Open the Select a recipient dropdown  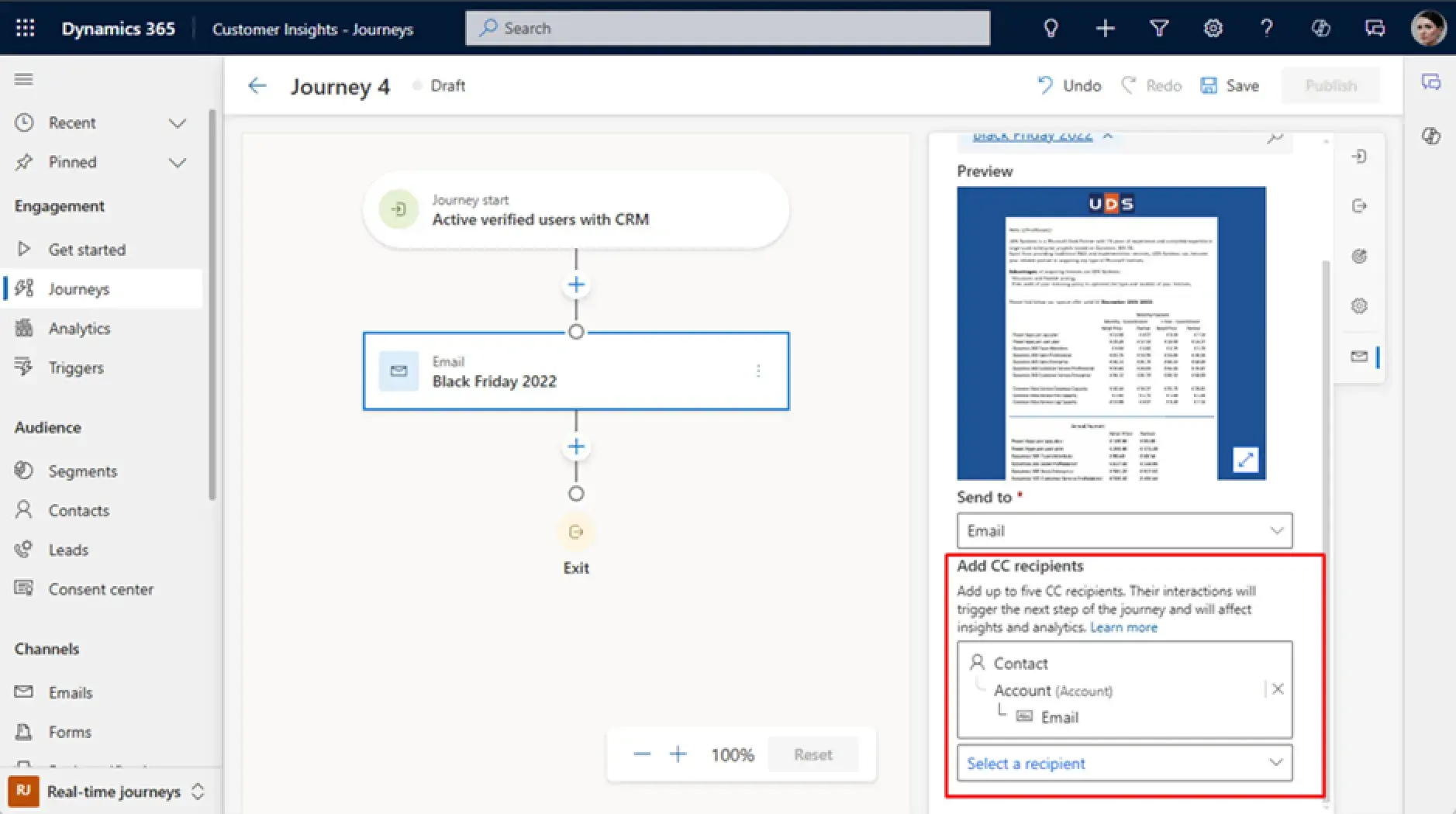coord(1124,764)
